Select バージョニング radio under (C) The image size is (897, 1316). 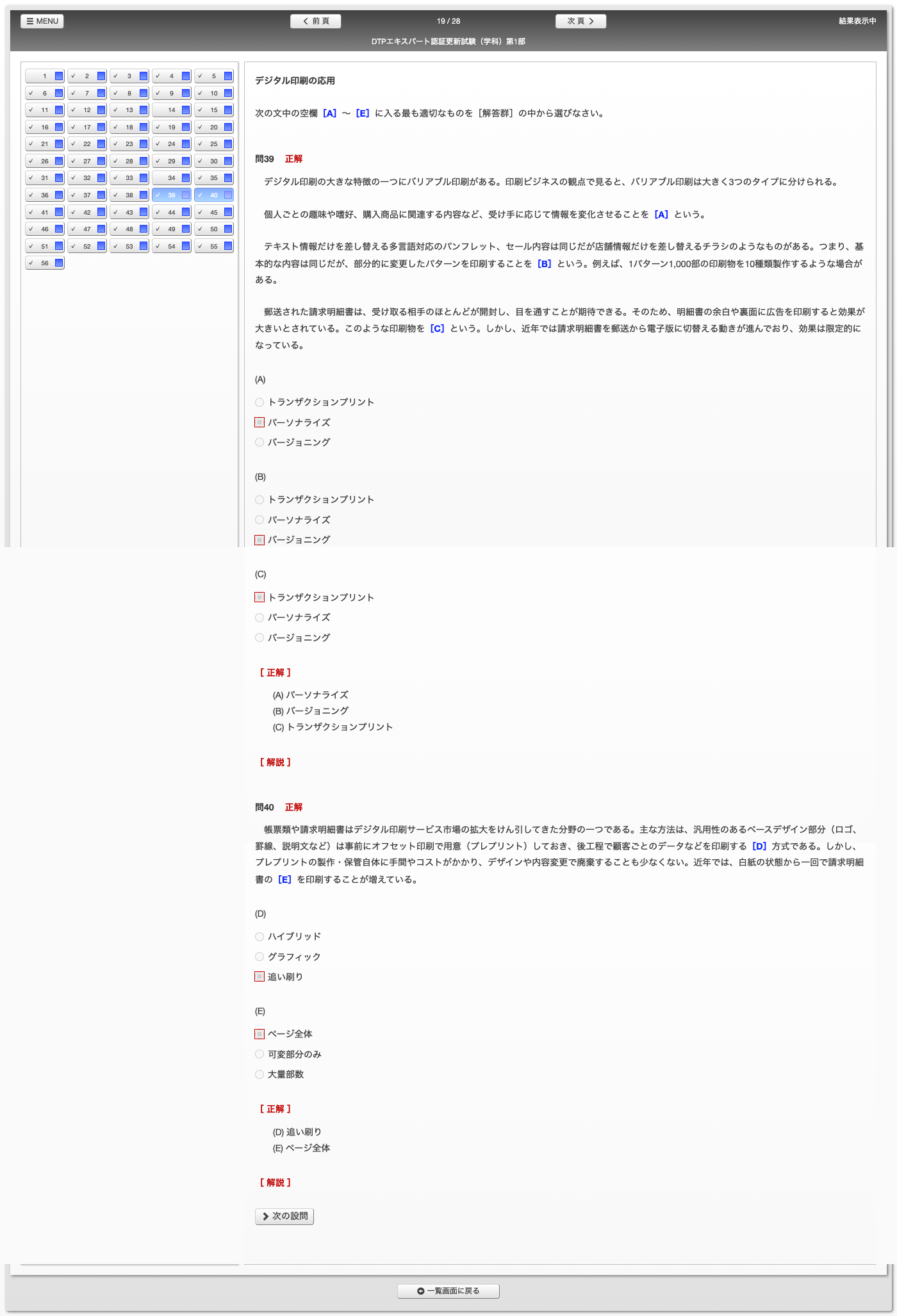(259, 637)
